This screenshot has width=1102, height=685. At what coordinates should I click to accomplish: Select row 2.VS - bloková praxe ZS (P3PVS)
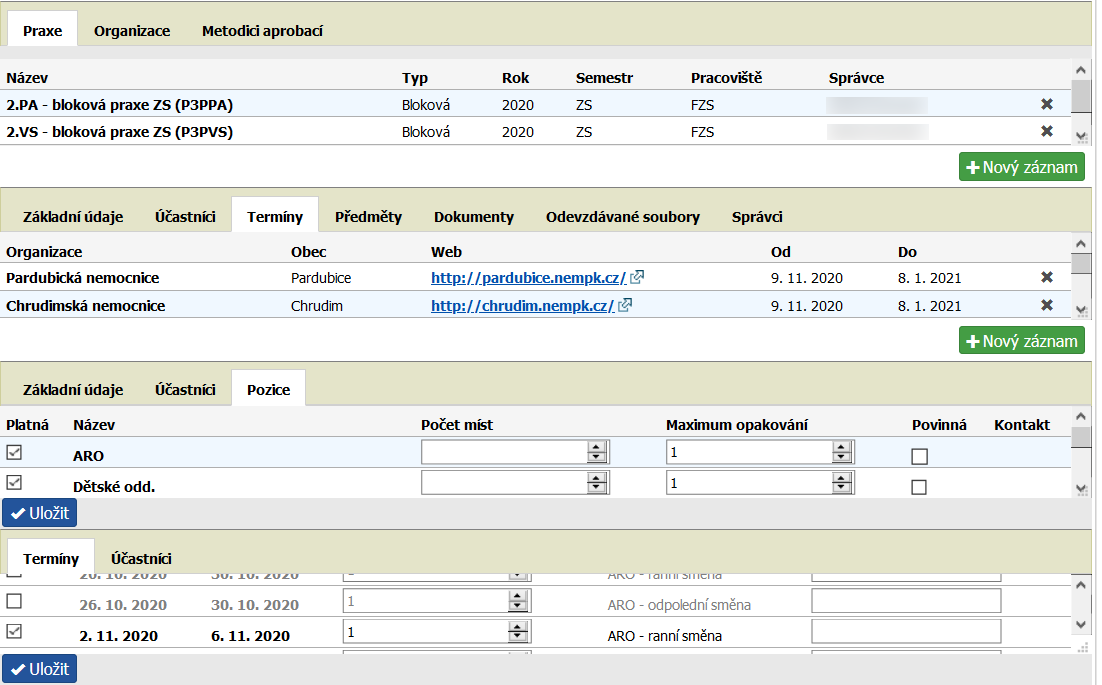click(535, 131)
